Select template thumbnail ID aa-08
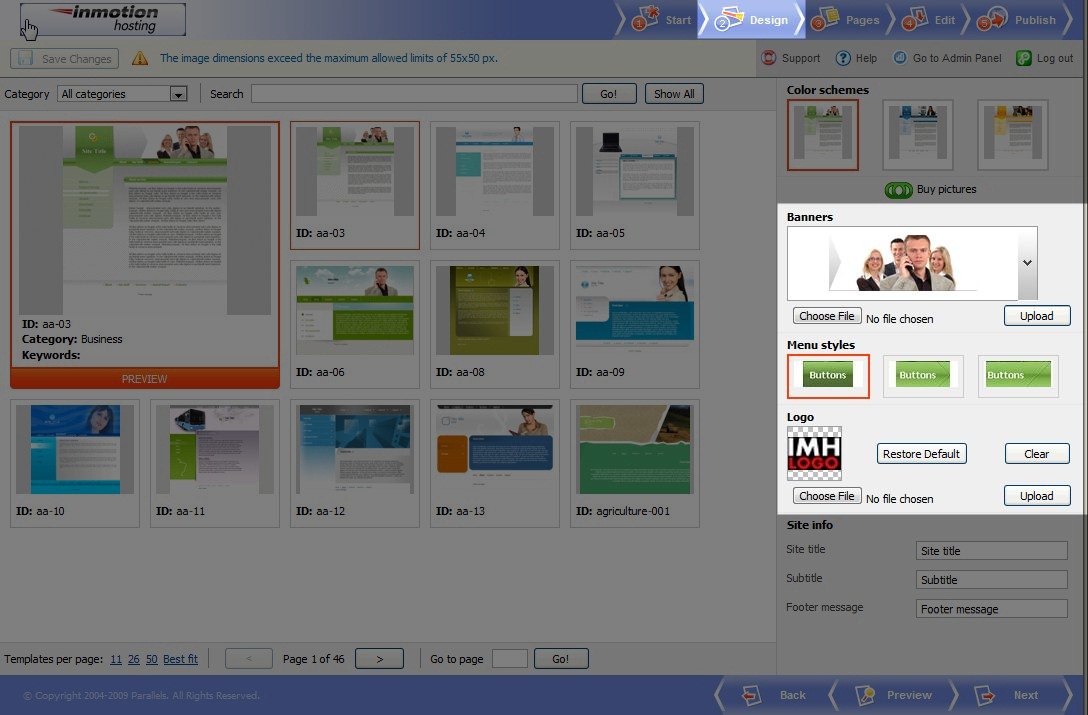 point(495,324)
